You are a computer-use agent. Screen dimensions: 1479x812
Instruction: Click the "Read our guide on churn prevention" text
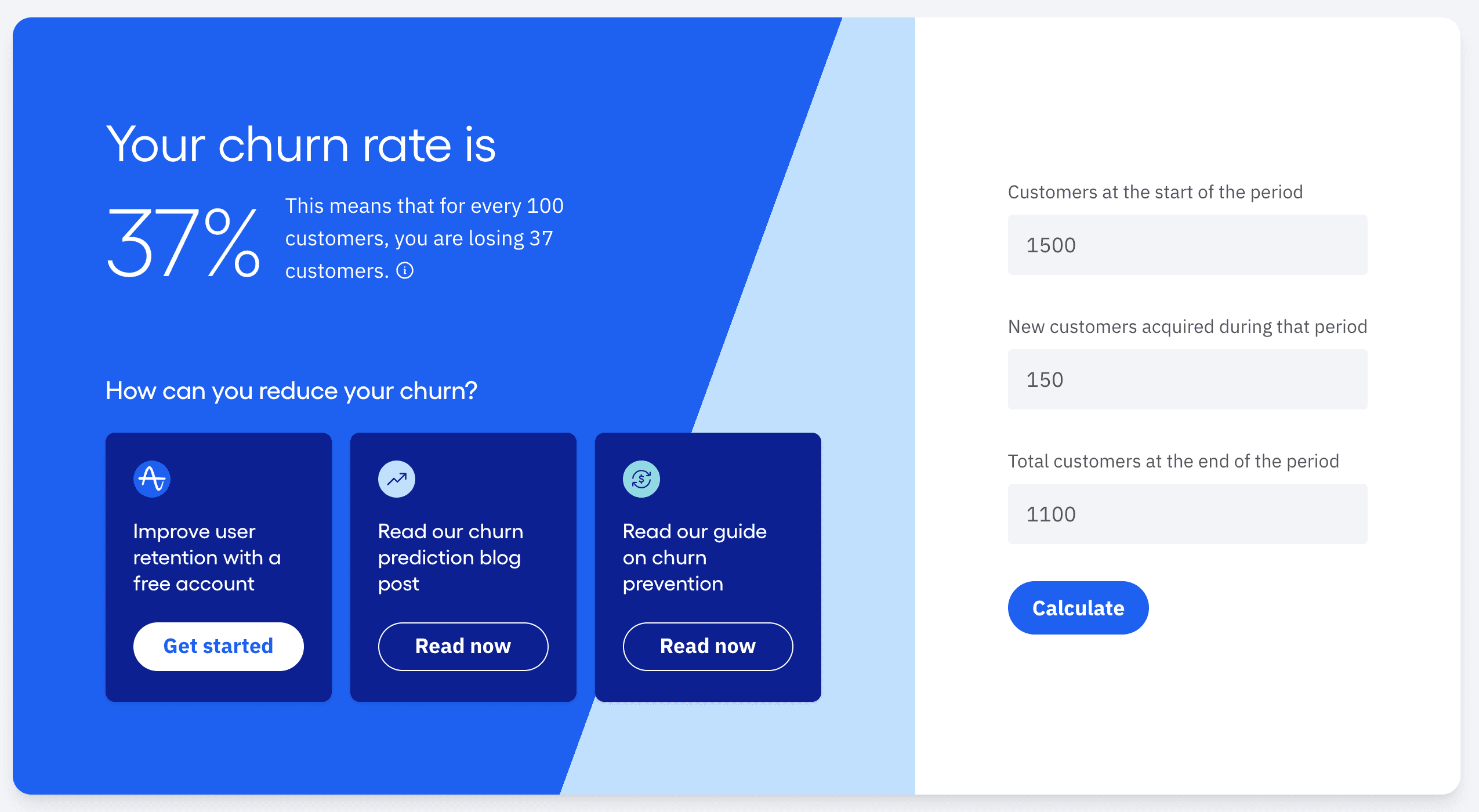coord(694,557)
